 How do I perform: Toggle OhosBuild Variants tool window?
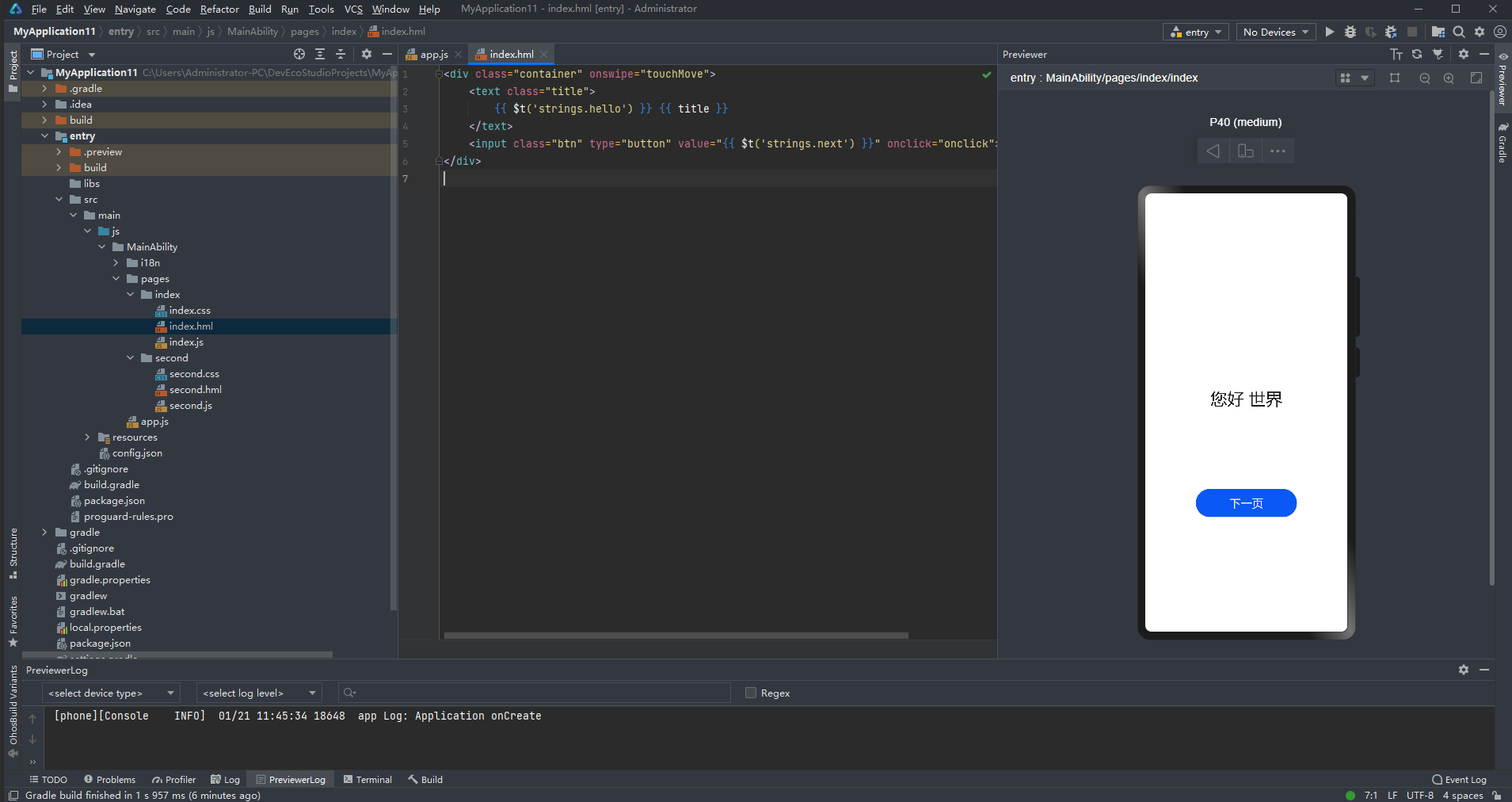point(13,712)
